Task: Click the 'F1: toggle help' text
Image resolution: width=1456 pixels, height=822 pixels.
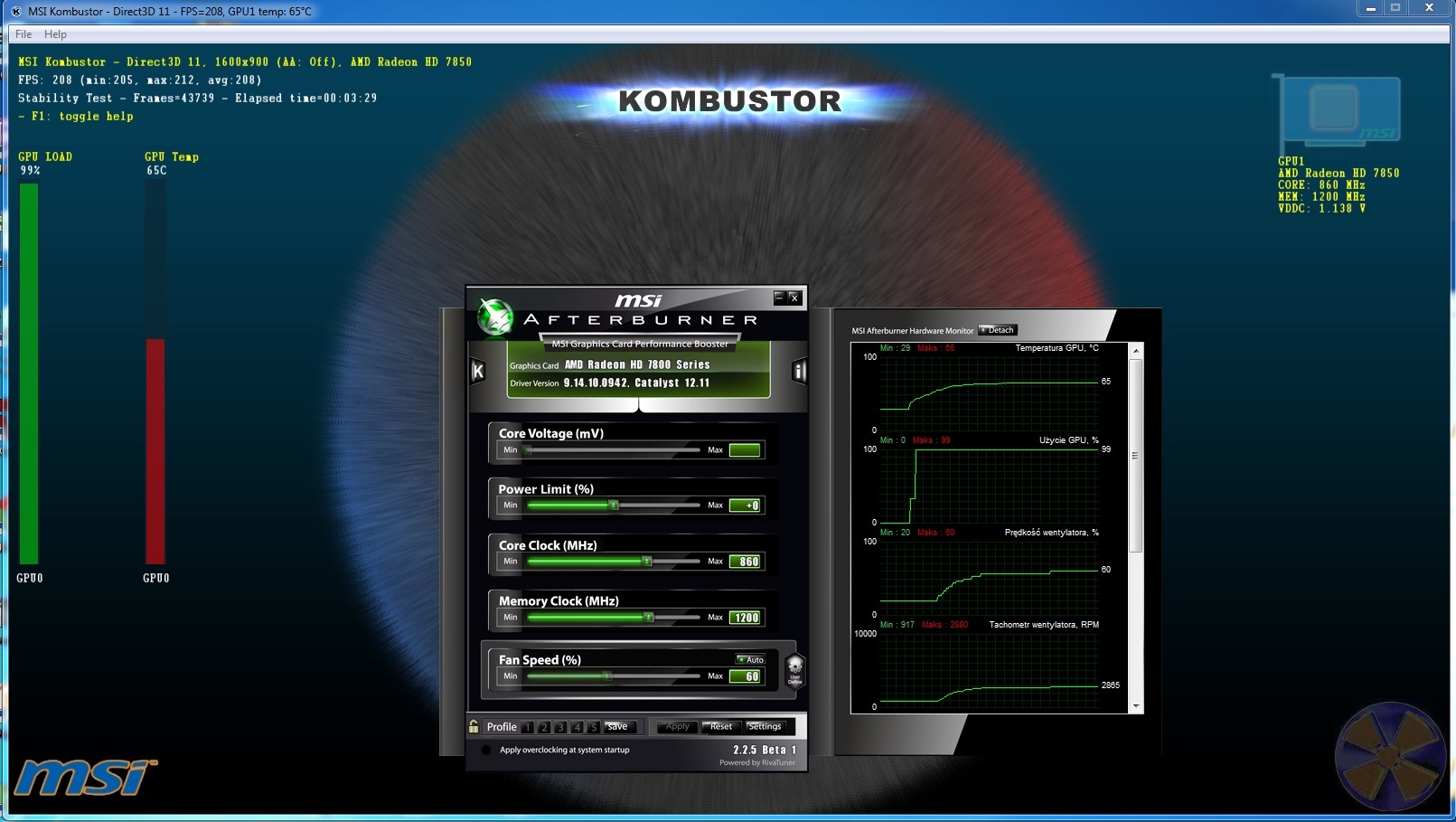Action: [x=76, y=117]
